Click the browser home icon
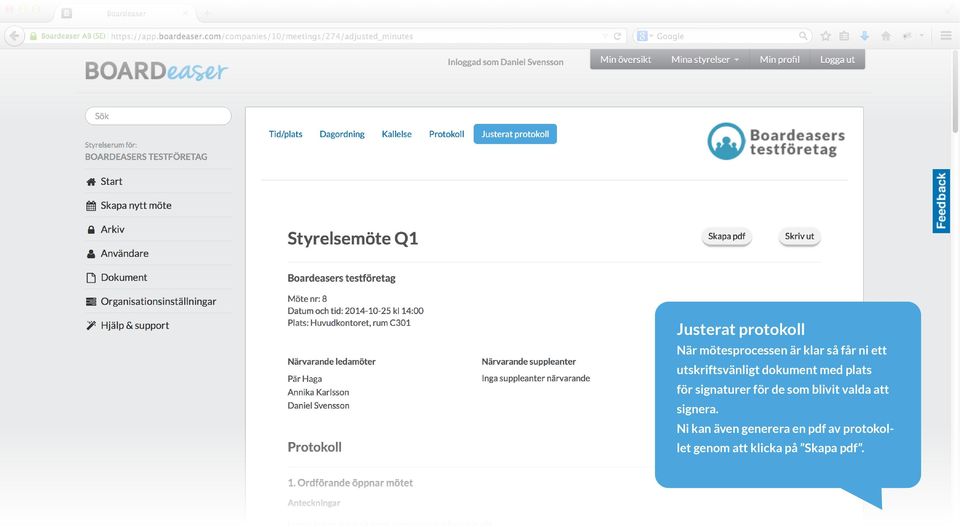The width and height of the screenshot is (960, 527). 885,36
